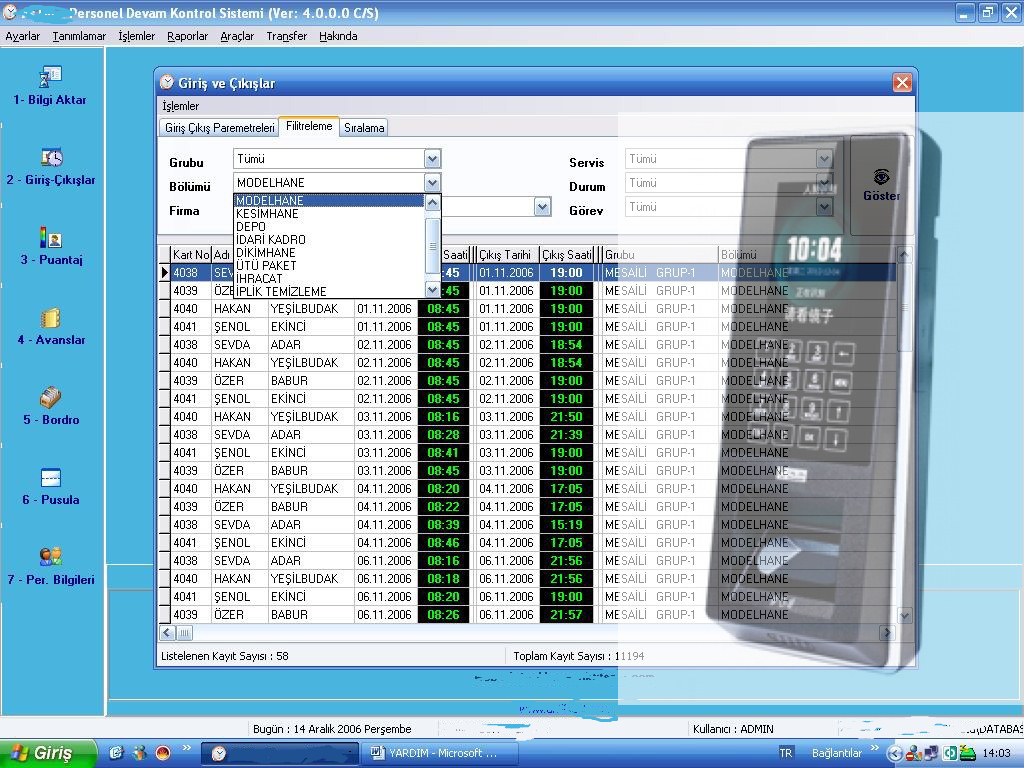This screenshot has width=1030, height=768.
Task: Choose İHRACAT from the list
Action: tap(329, 279)
